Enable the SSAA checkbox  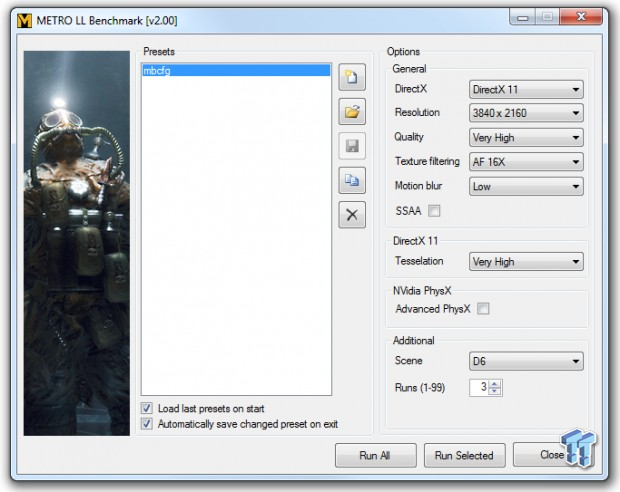tap(434, 211)
